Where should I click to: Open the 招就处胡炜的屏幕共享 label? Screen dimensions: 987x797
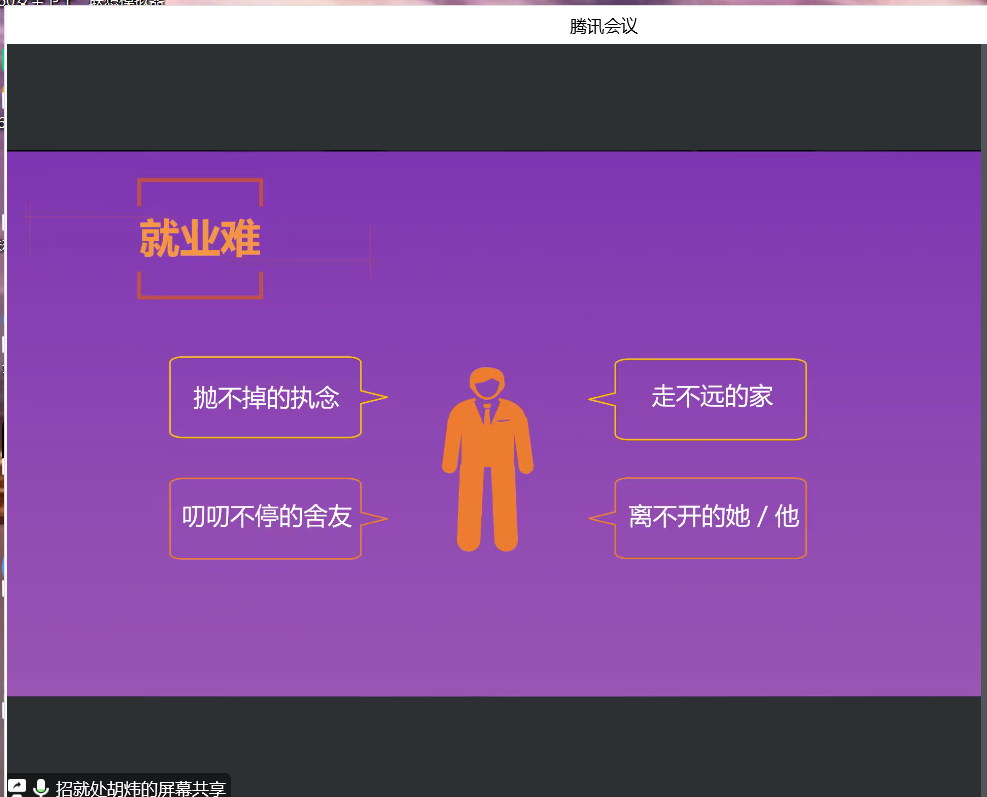140,786
